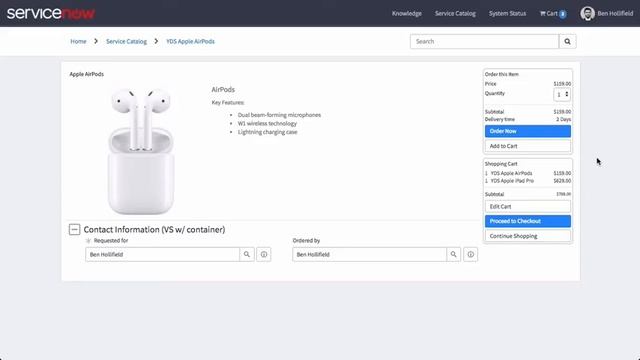Go to Service Catalog breadcrumb
This screenshot has width=640, height=360.
pos(126,41)
